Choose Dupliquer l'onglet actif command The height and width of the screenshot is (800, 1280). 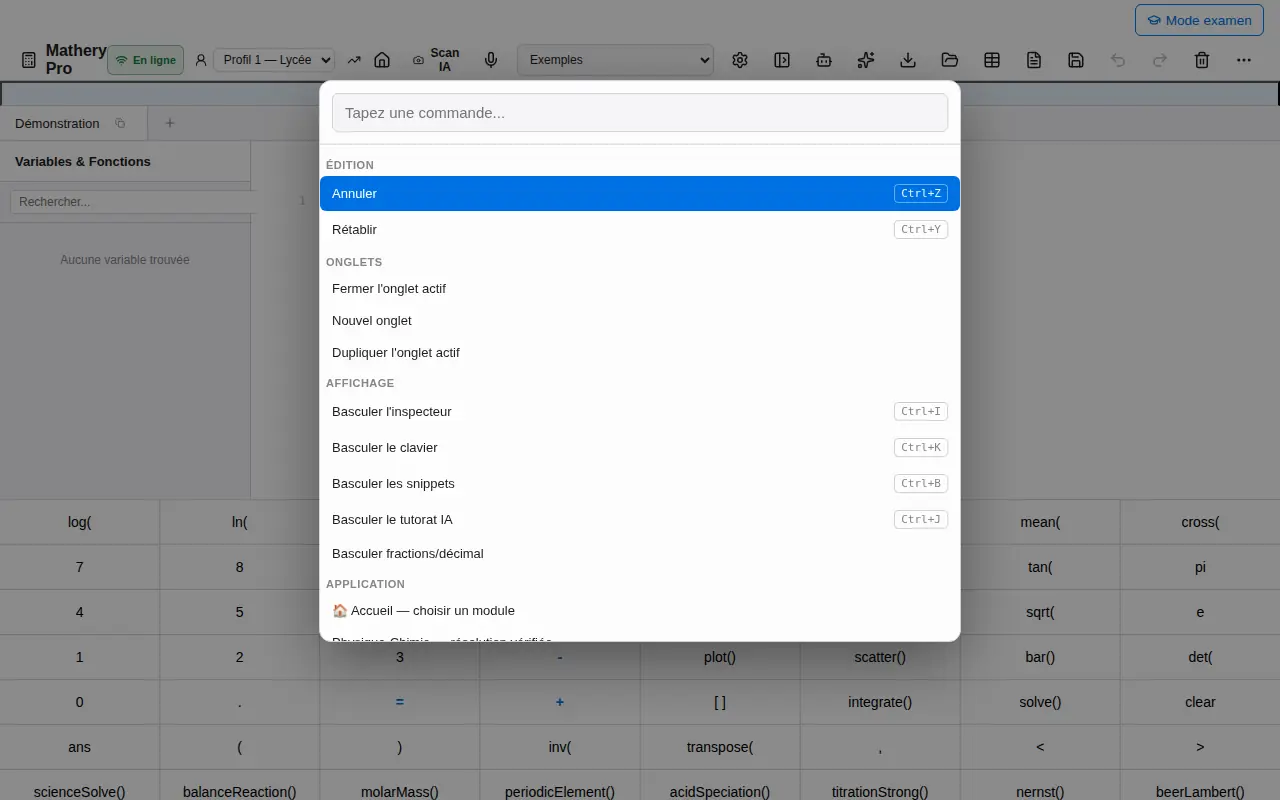640,352
